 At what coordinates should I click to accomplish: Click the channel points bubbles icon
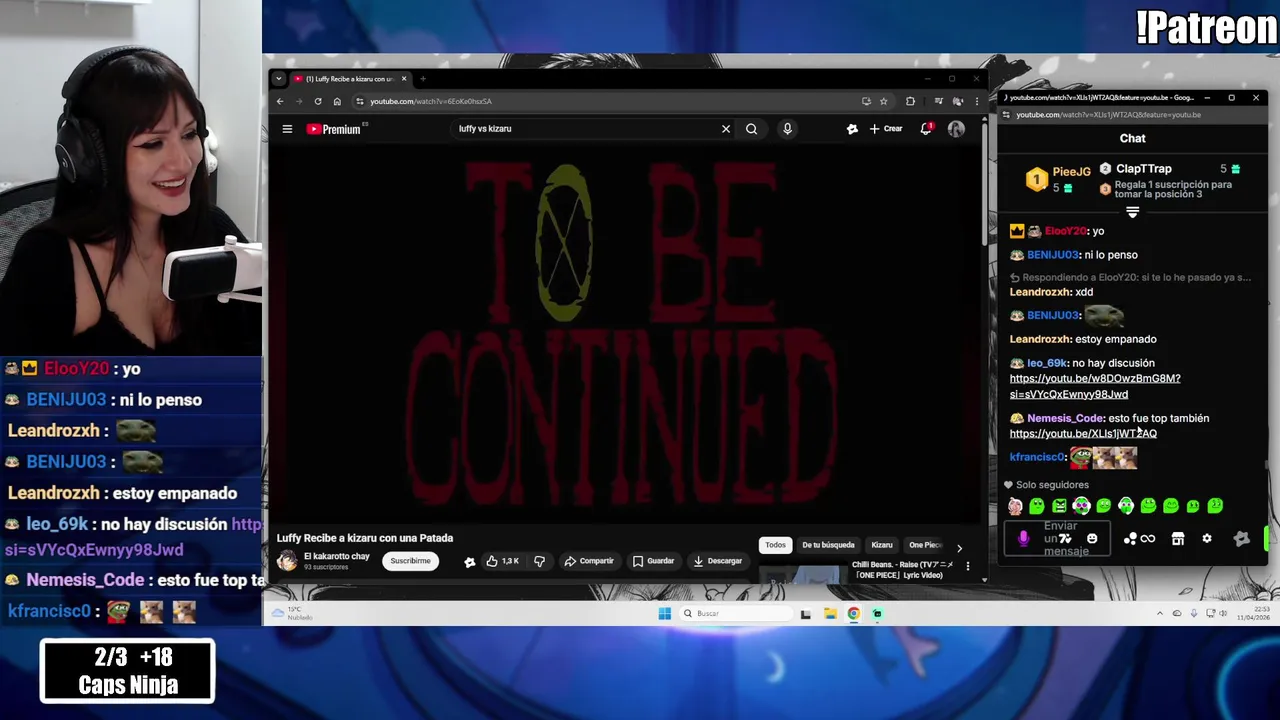click(1129, 539)
